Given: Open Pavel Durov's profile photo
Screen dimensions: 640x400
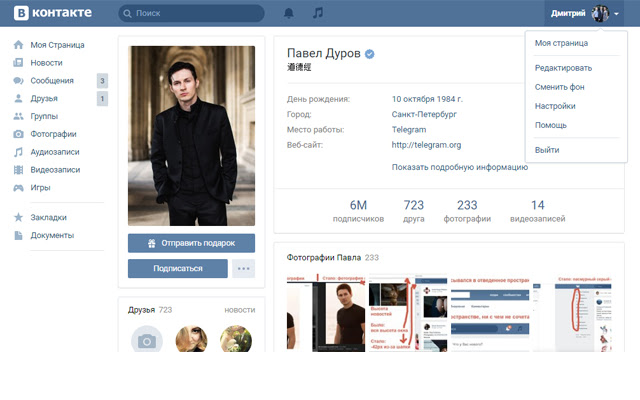Looking at the screenshot, I should pyautogui.click(x=191, y=134).
